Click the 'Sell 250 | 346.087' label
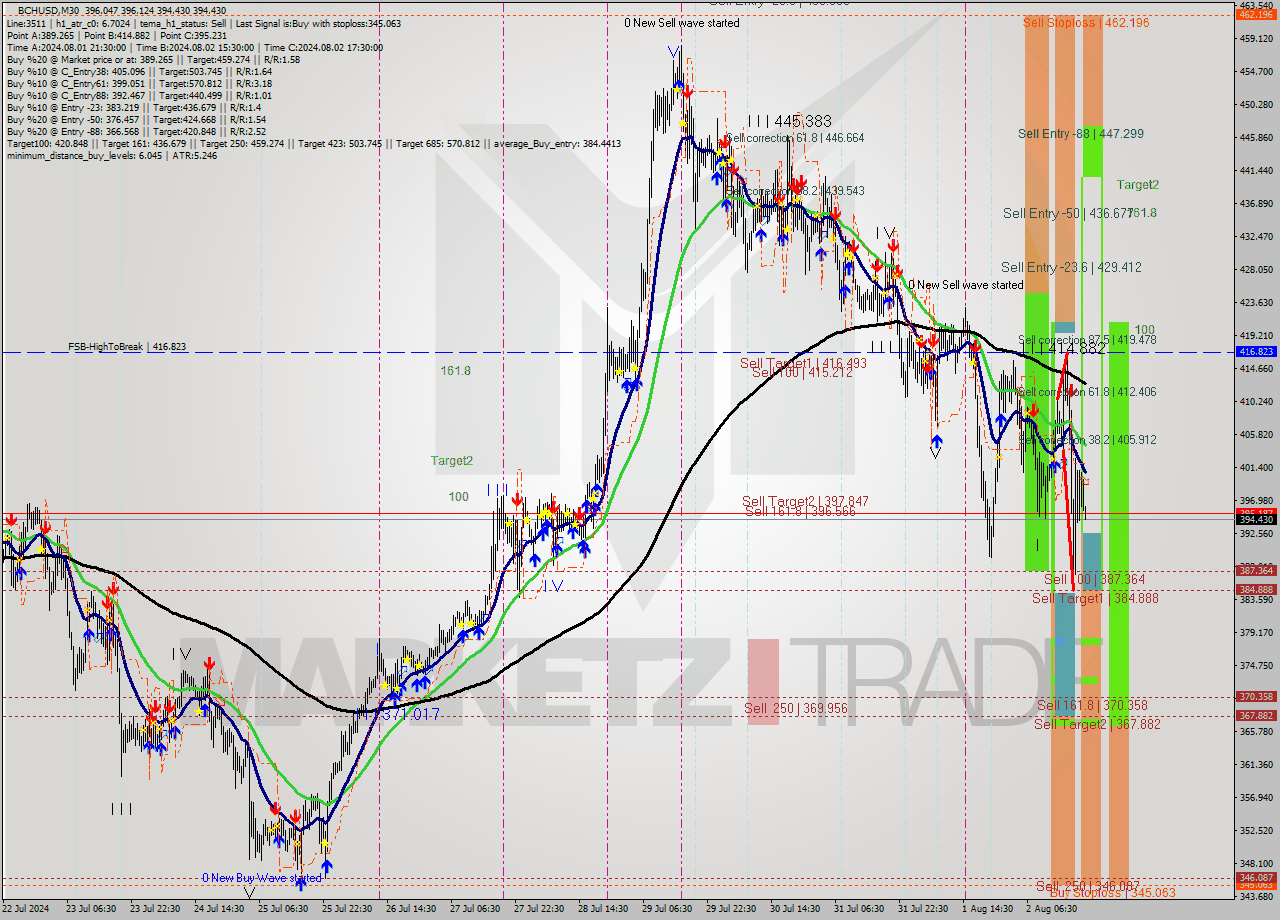 [x=1087, y=886]
